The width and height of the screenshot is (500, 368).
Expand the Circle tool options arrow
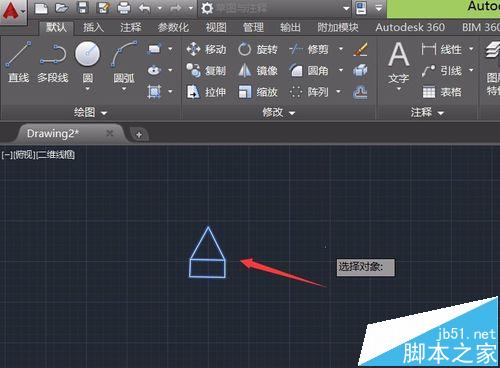click(87, 89)
